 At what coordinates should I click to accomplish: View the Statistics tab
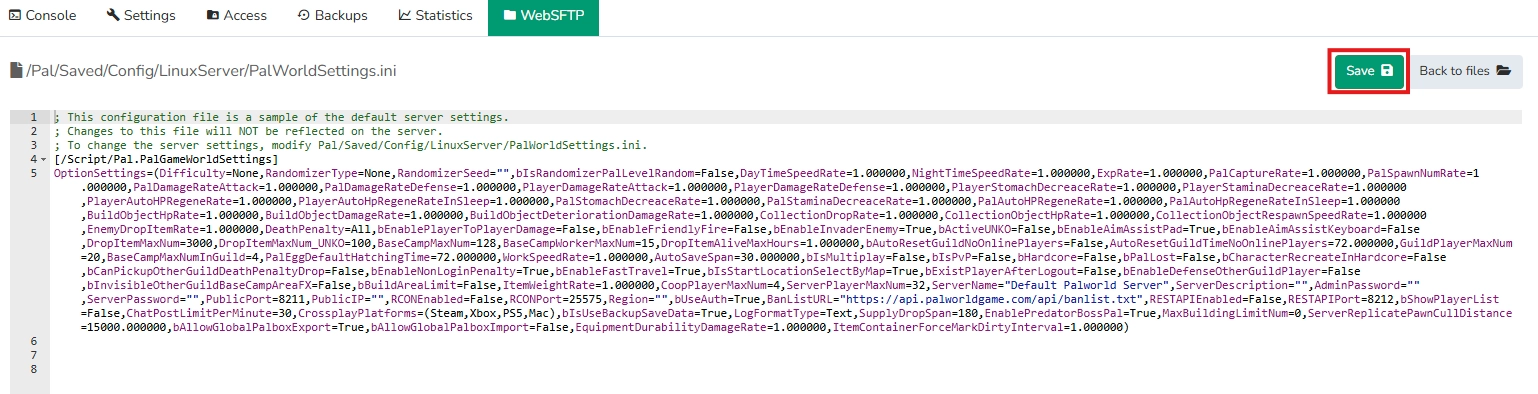pyautogui.click(x=435, y=16)
